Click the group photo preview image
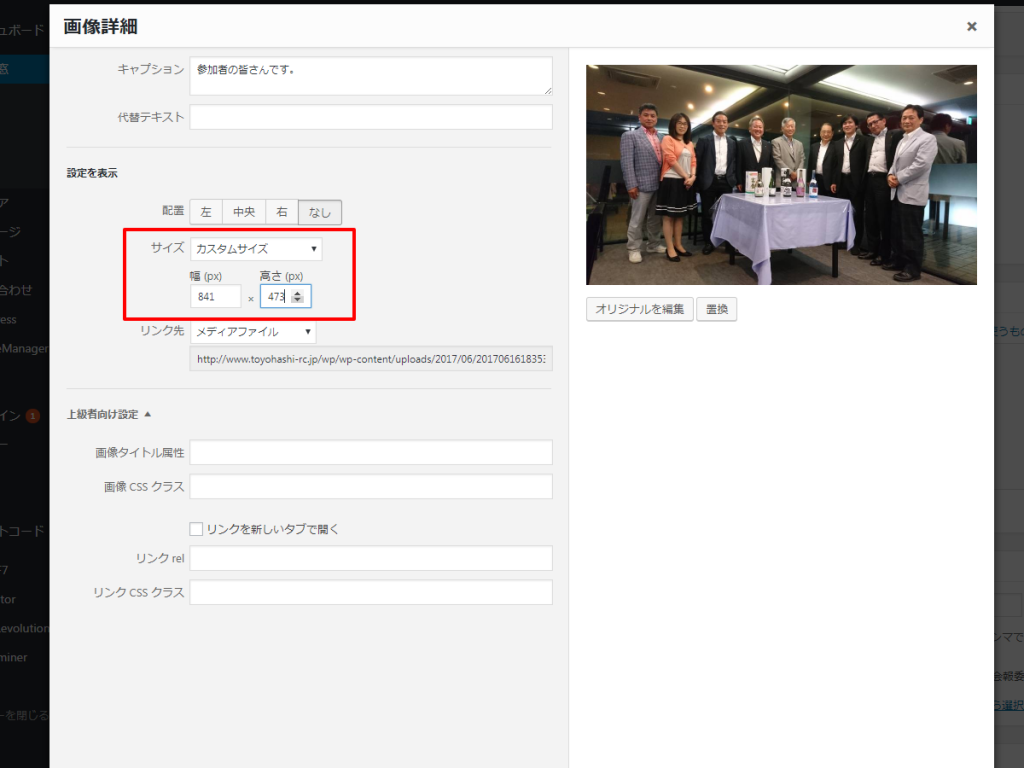Screen dimensions: 1024x768 click(780, 175)
